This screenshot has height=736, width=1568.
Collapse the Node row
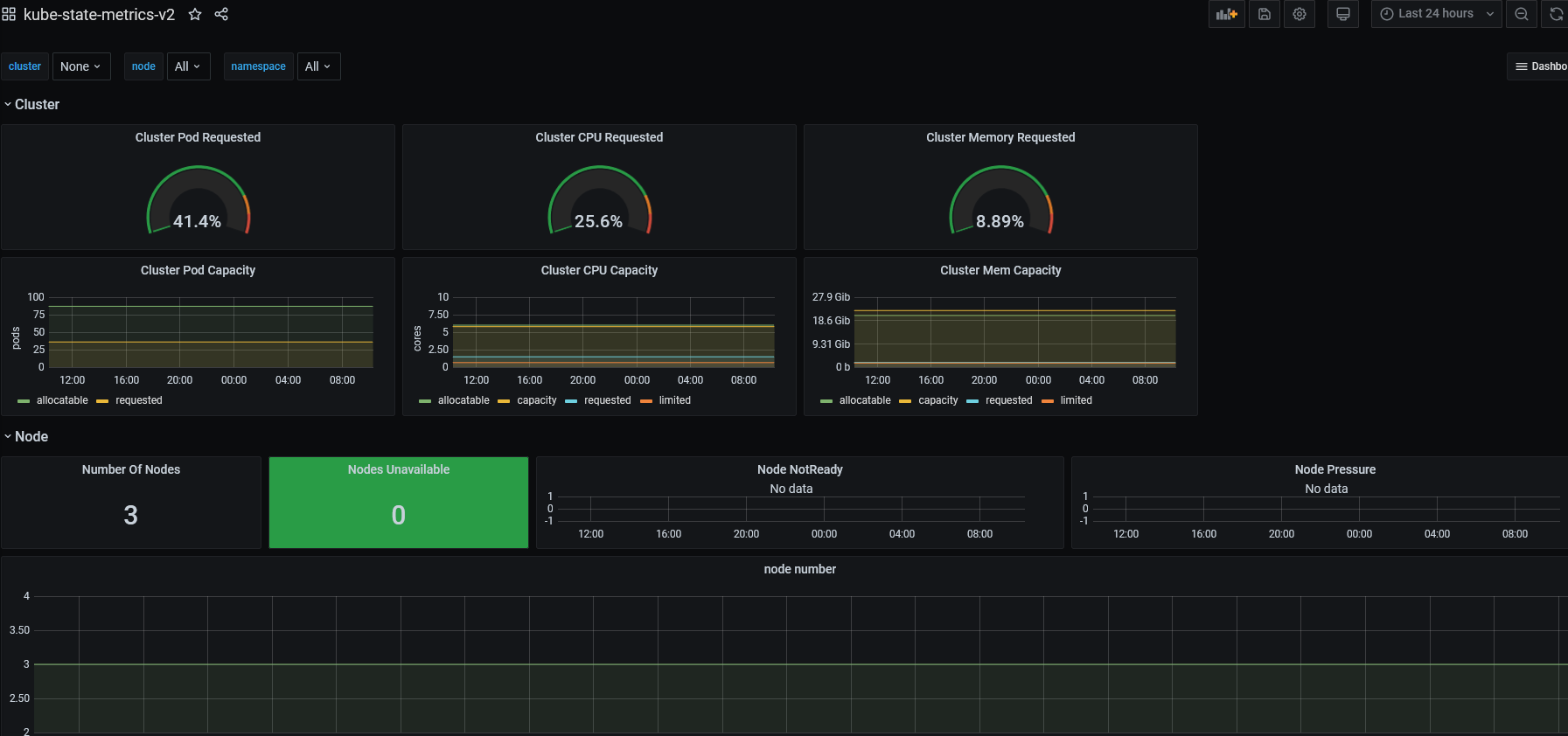[x=25, y=436]
